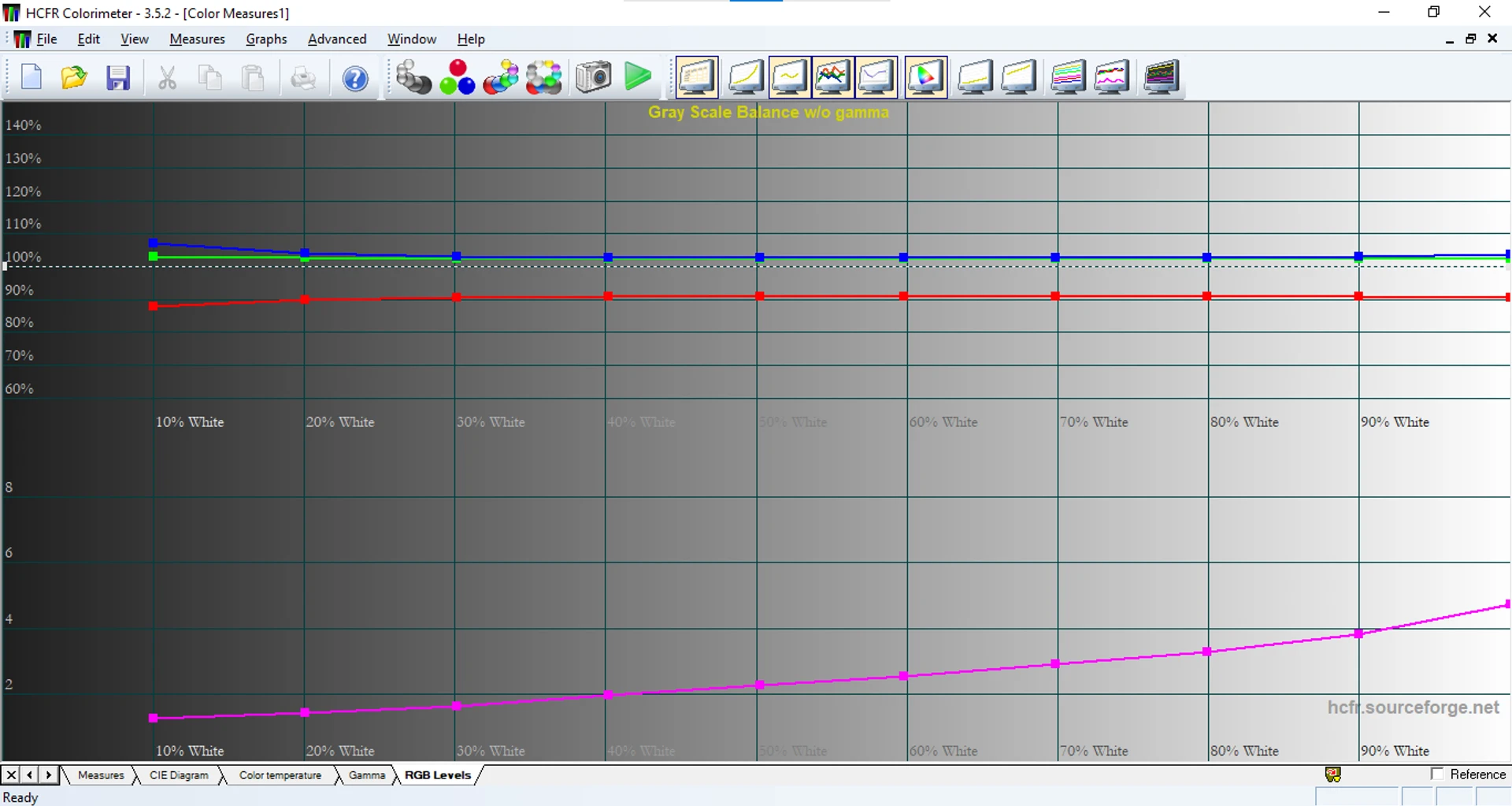Click the Paste clipboard icon
Screen dimensions: 1512x806
click(x=254, y=77)
